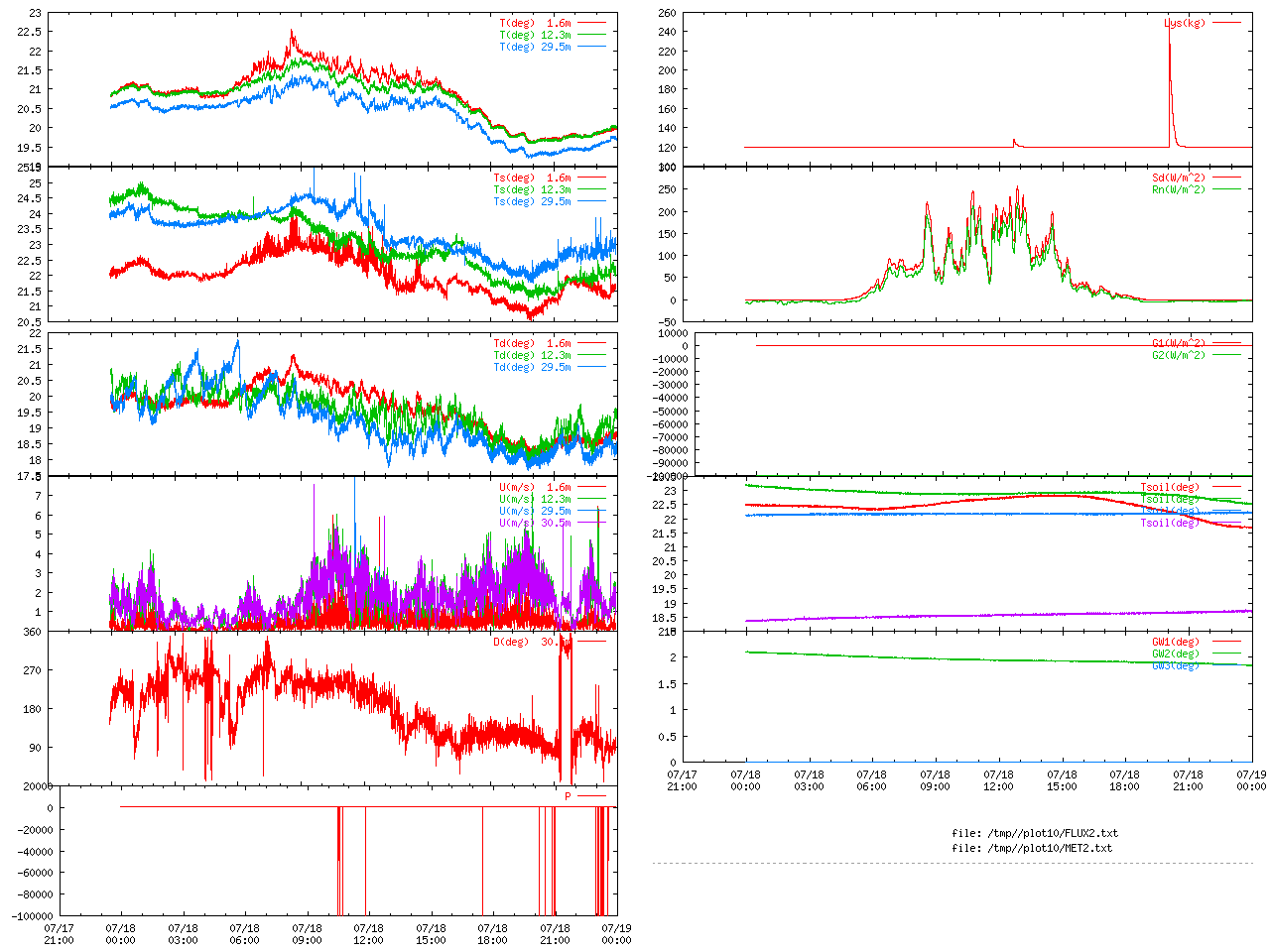Click the 'Sd(W/m^2)' legend entry
This screenshot has height=952, width=1270.
click(1179, 178)
